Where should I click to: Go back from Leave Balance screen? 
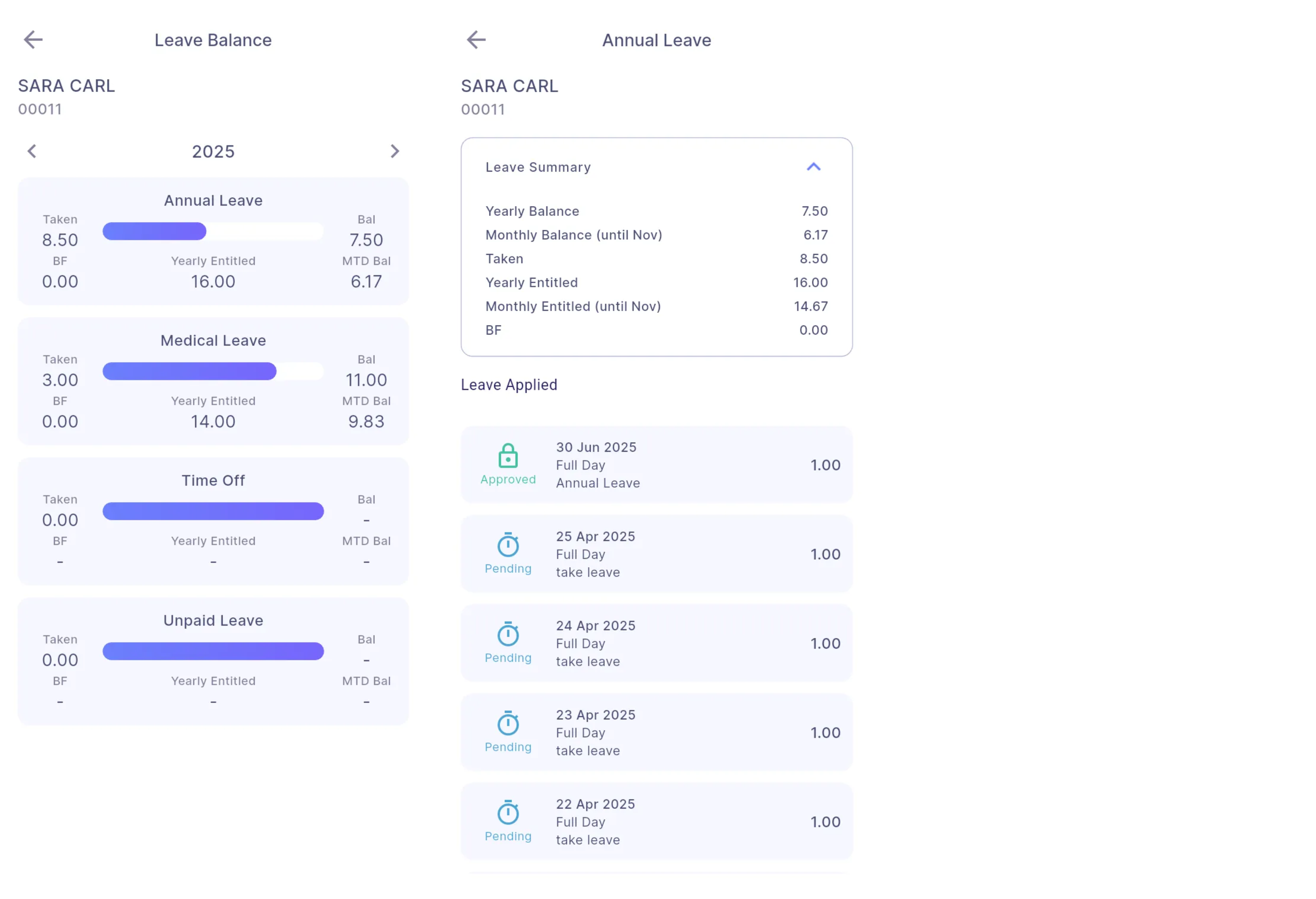[34, 40]
